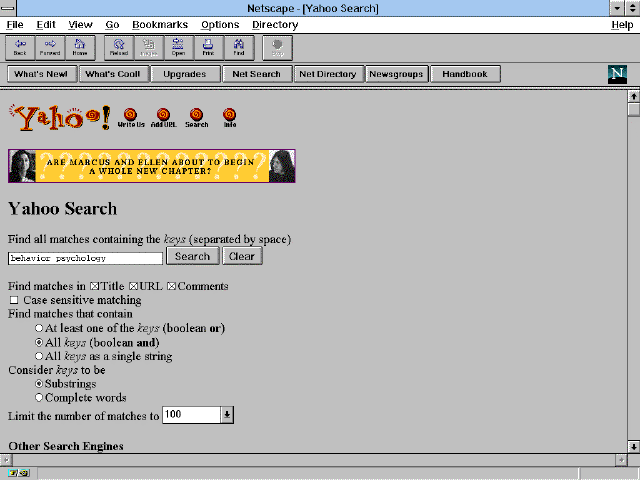The height and width of the screenshot is (480, 640).
Task: Click the Write Us icon
Action: (131, 118)
